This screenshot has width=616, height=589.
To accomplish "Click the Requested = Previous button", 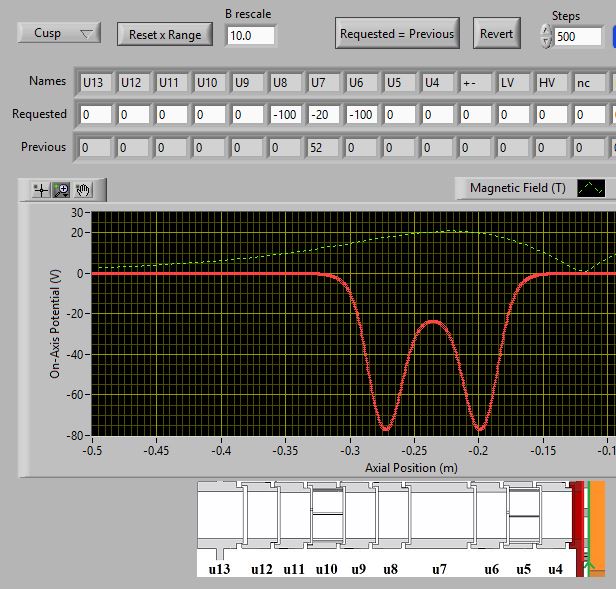I will tap(397, 33).
